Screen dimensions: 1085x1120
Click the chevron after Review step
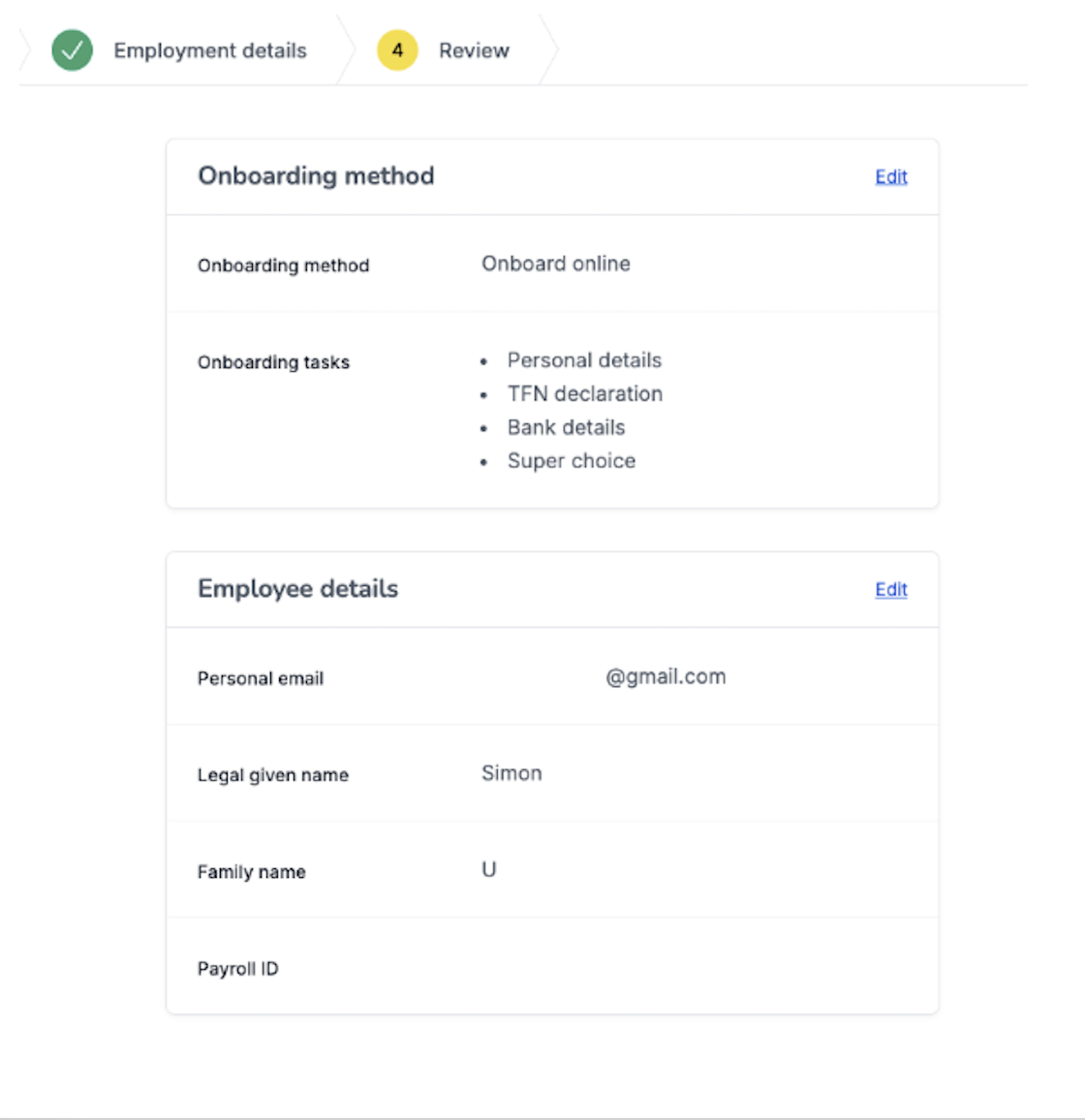tap(548, 50)
